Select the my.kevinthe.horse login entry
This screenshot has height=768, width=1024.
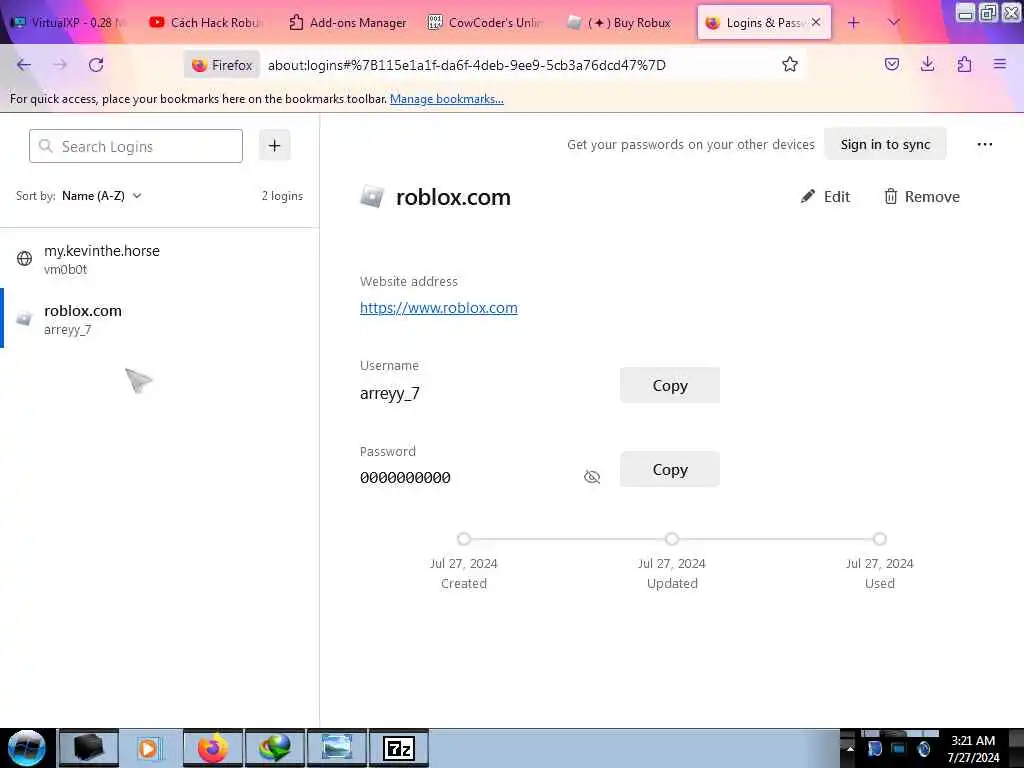(x=160, y=259)
